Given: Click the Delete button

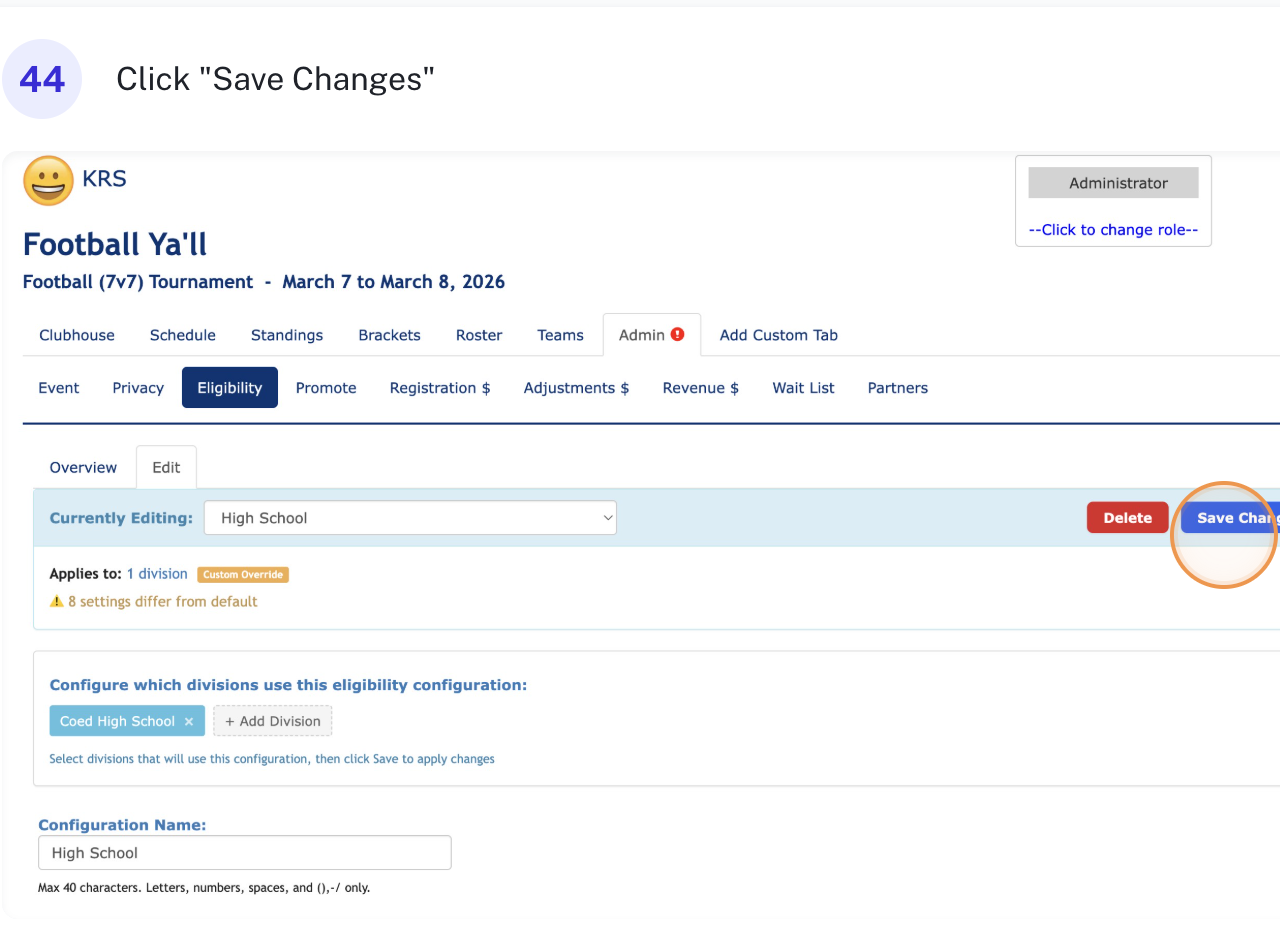Looking at the screenshot, I should (1127, 517).
